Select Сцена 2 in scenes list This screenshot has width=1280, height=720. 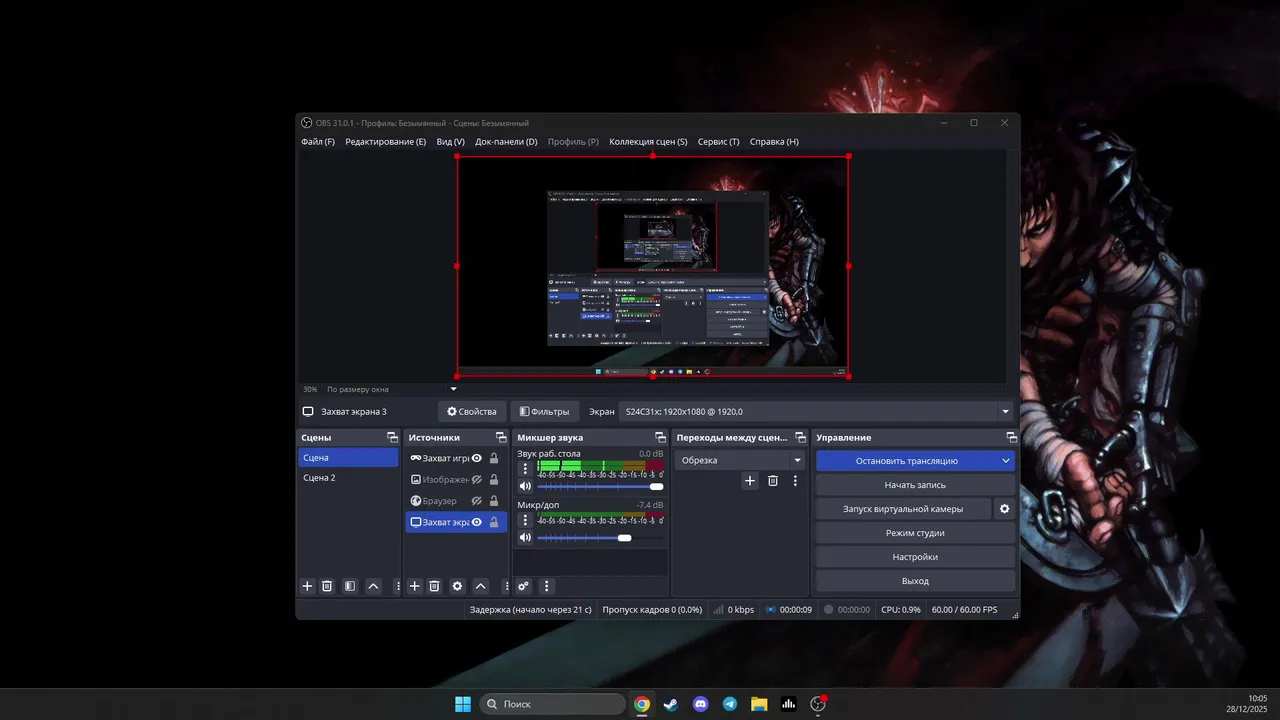(x=348, y=478)
